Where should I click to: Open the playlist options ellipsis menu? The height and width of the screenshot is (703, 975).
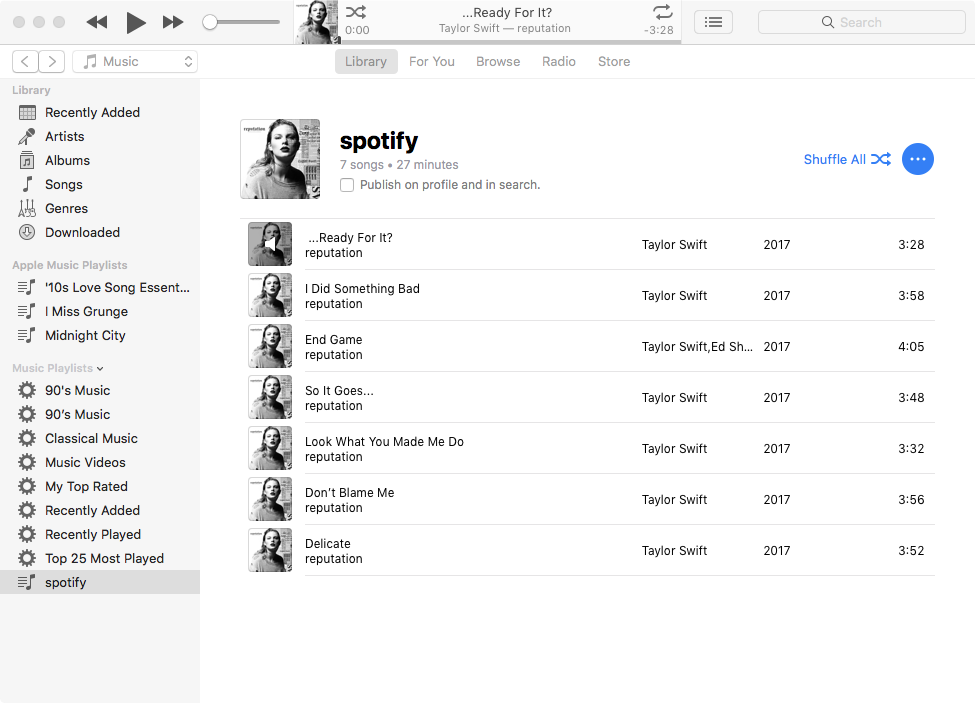coord(917,159)
